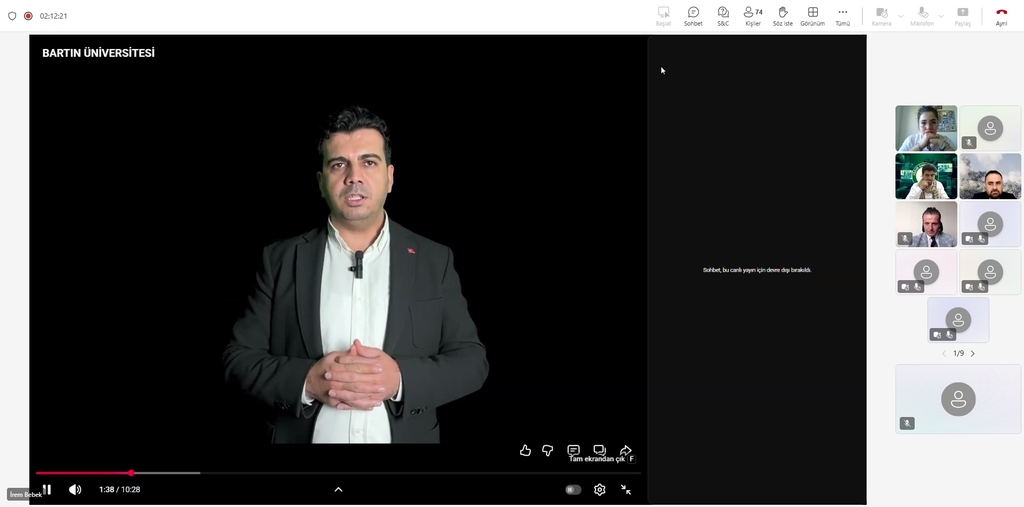Open the video share arrow icon

tap(626, 450)
